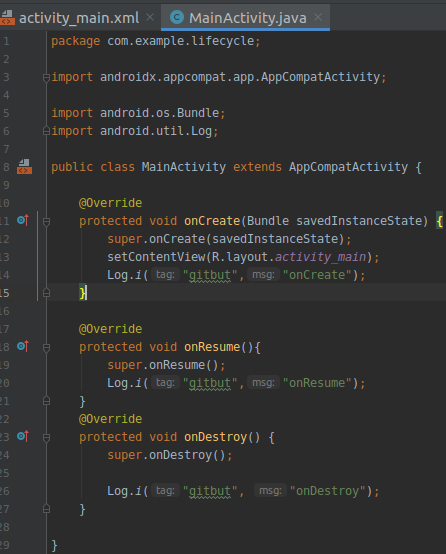Collapse the onDestroy method fold marker

point(46,438)
